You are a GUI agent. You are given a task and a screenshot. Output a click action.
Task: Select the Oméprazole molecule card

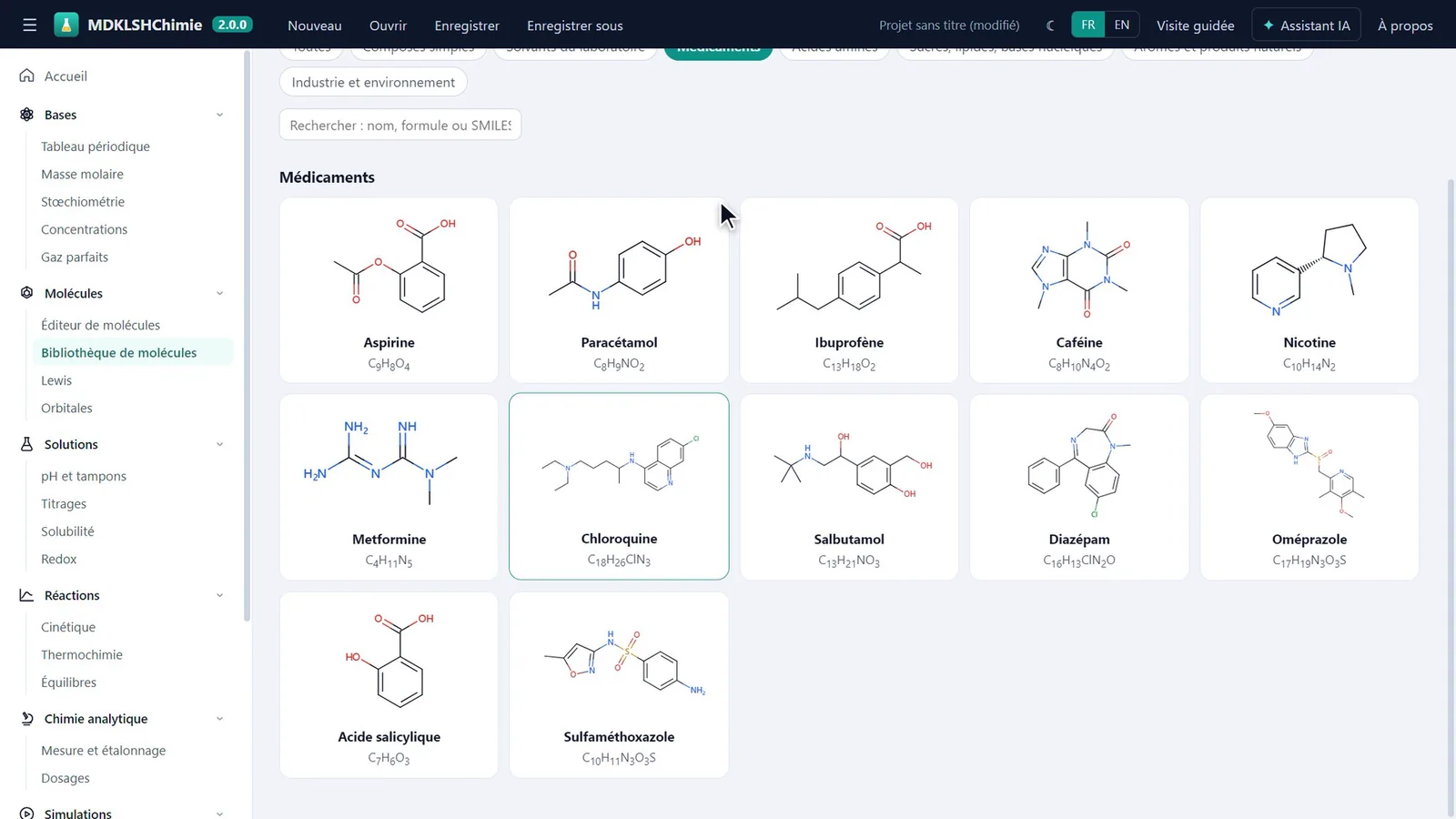1309,487
